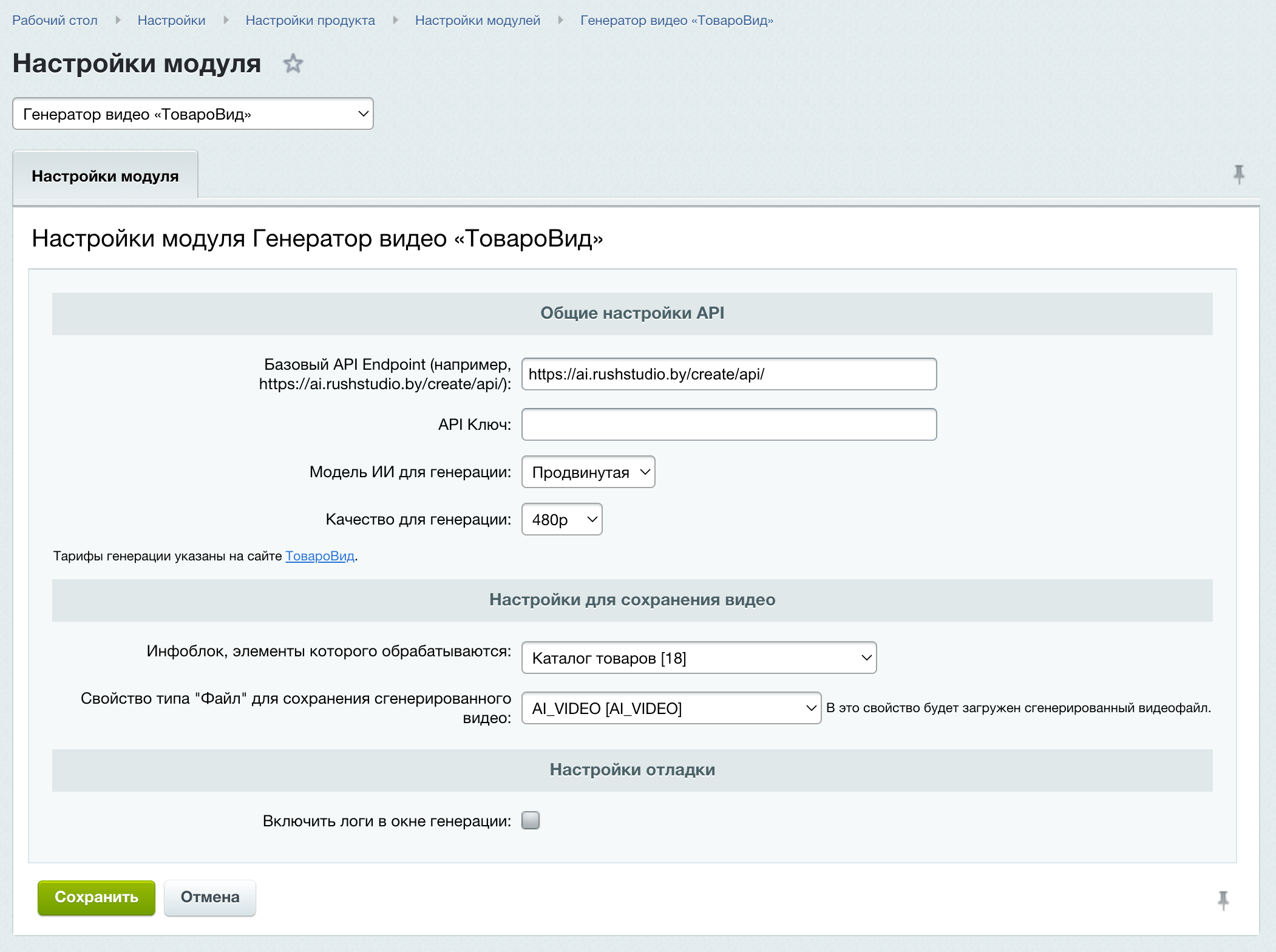Screen dimensions: 1276x952
Task: Click the bottom pin icon near buttons
Action: 1223,899
